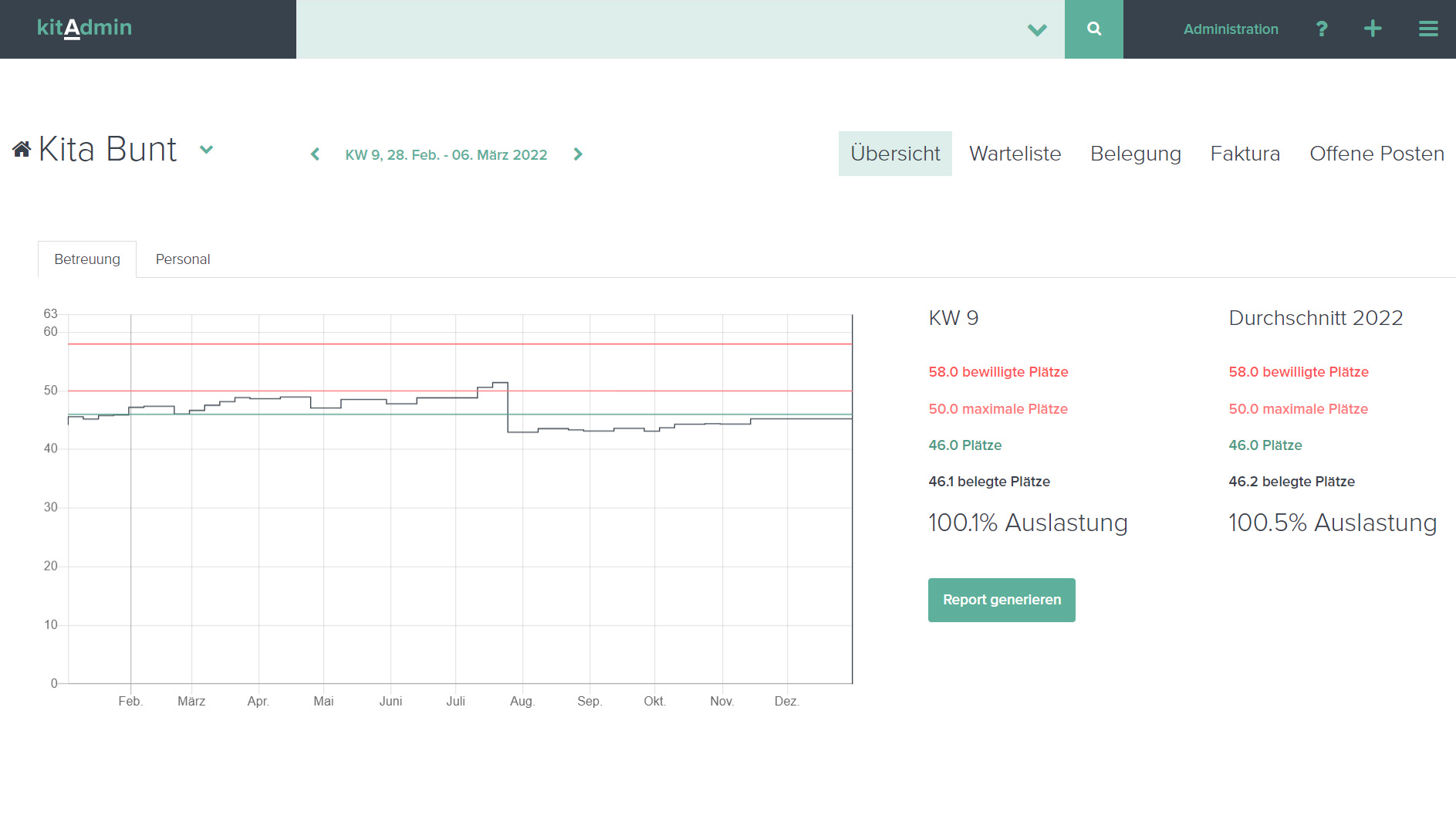Expand the Kita Bunt selector chevron
Viewport: 1456px width, 819px height.
tap(206, 150)
